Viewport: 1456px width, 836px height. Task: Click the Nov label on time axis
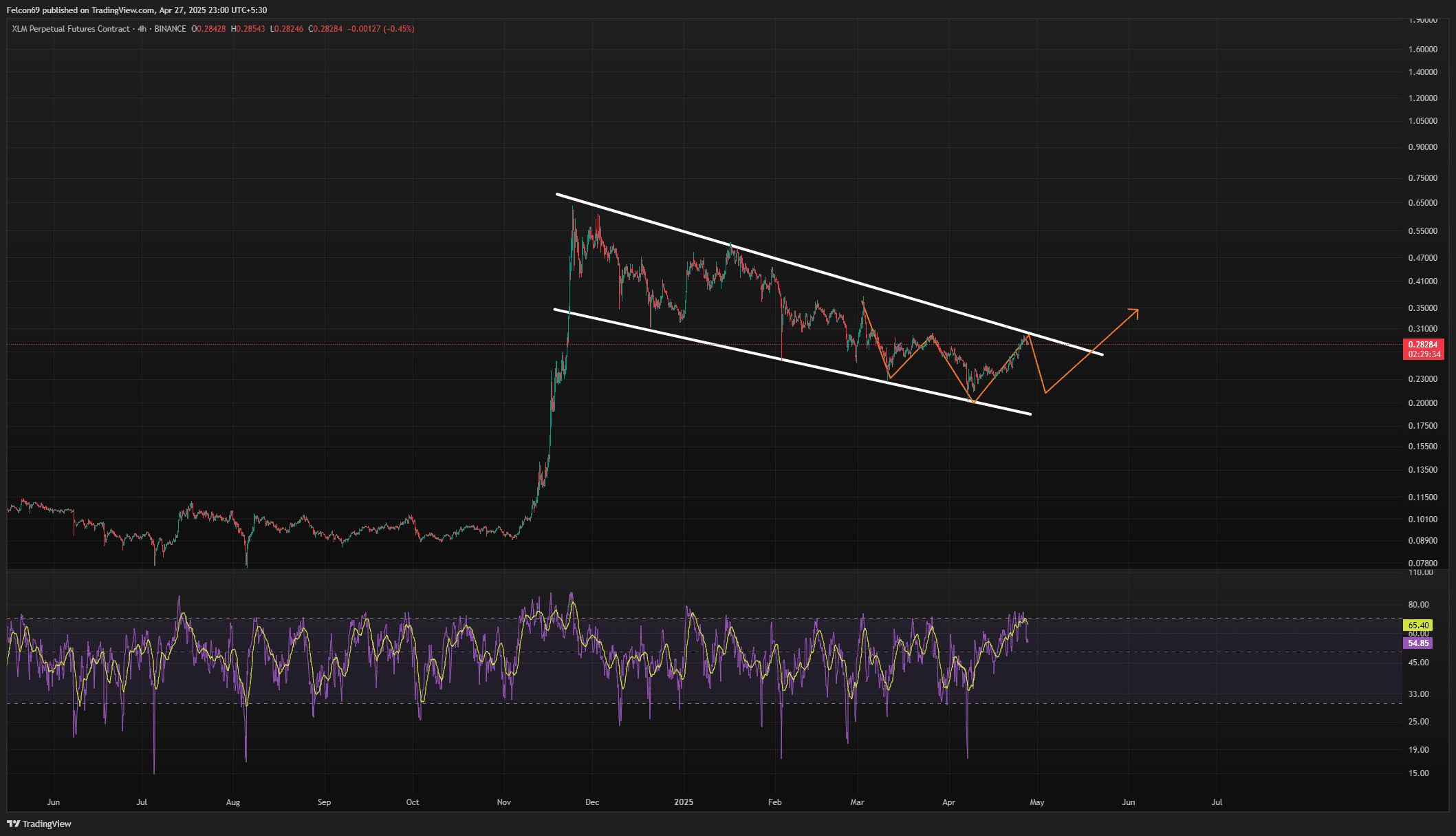[x=504, y=802]
